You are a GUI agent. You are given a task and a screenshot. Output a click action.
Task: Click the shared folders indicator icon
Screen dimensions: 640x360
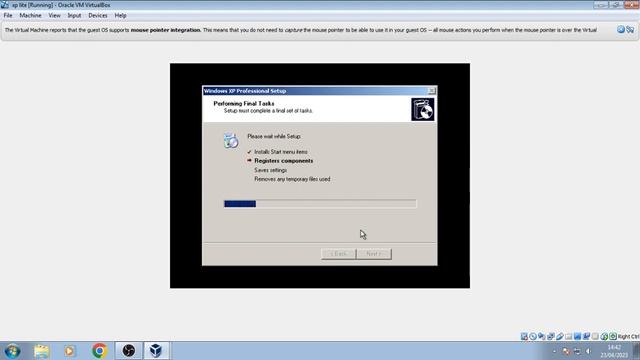pyautogui.click(x=569, y=336)
